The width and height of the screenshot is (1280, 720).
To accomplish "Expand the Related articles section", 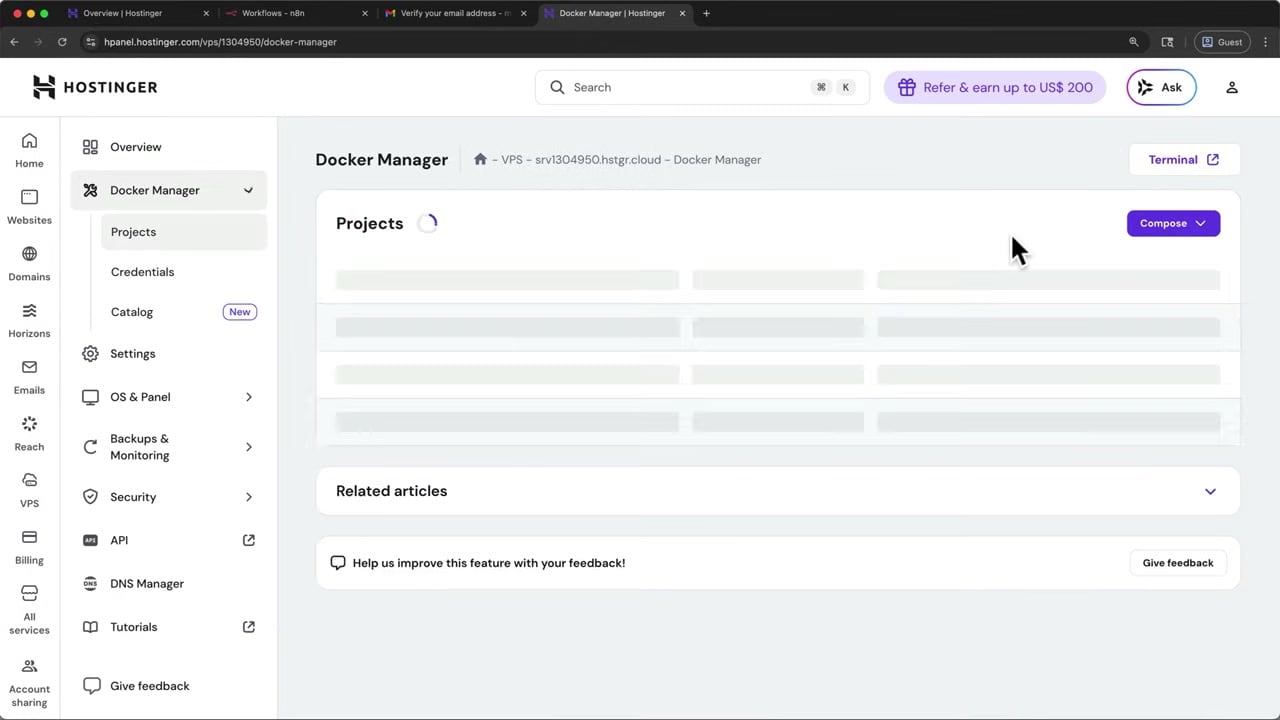I will coord(1210,491).
